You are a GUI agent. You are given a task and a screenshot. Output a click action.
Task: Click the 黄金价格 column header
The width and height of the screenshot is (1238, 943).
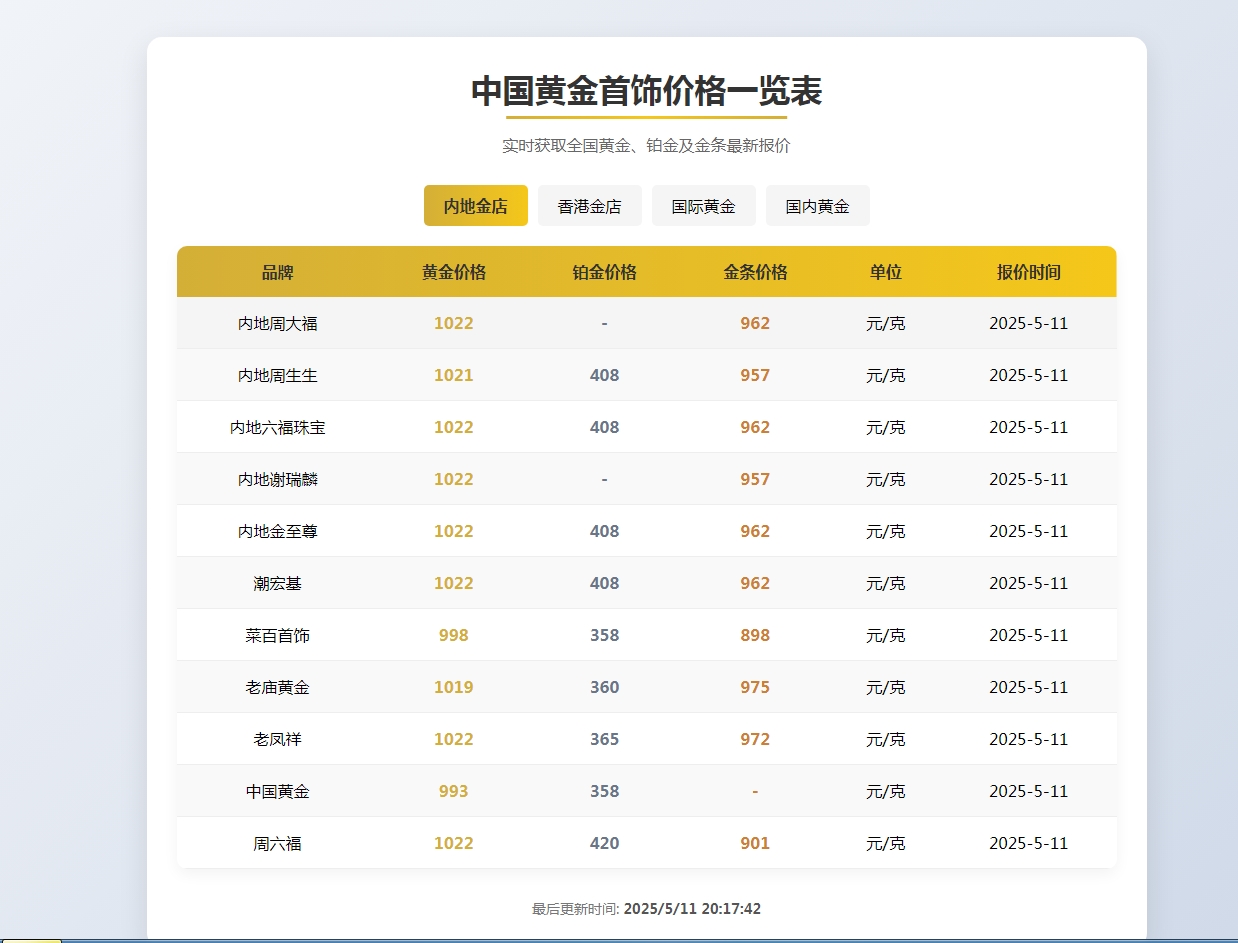(454, 272)
